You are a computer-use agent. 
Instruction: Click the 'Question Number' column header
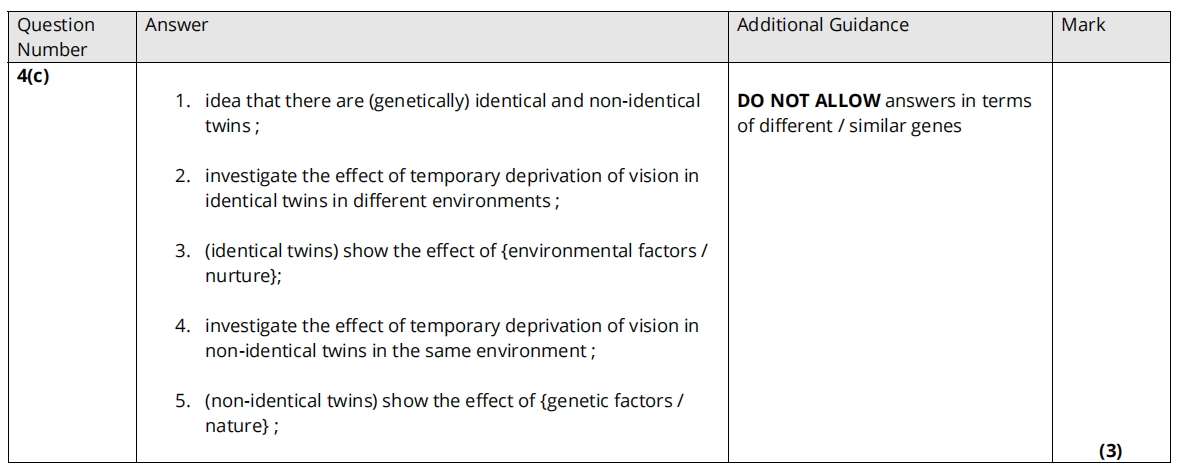(56, 37)
